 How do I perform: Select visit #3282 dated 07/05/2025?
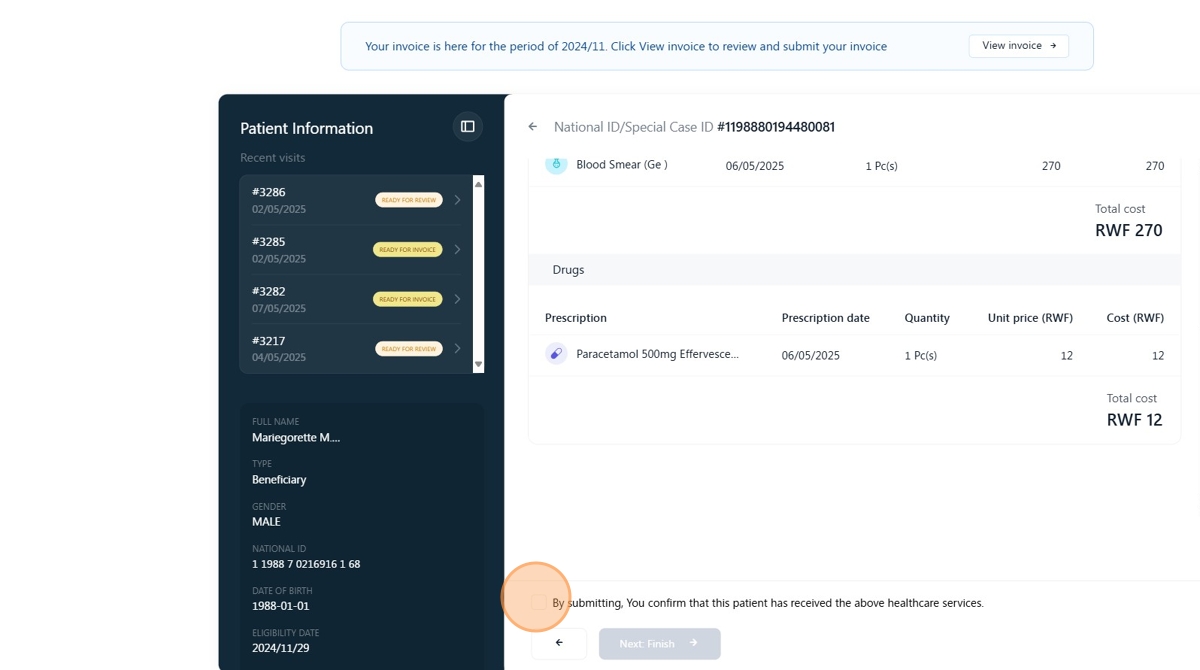pyautogui.click(x=356, y=299)
